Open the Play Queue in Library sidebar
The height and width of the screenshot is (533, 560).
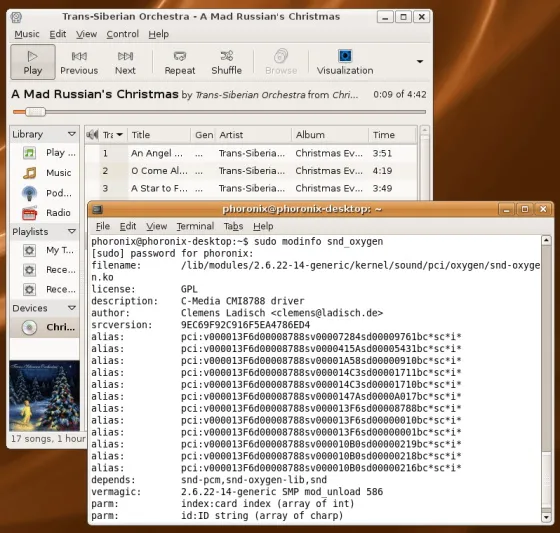[x=49, y=153]
